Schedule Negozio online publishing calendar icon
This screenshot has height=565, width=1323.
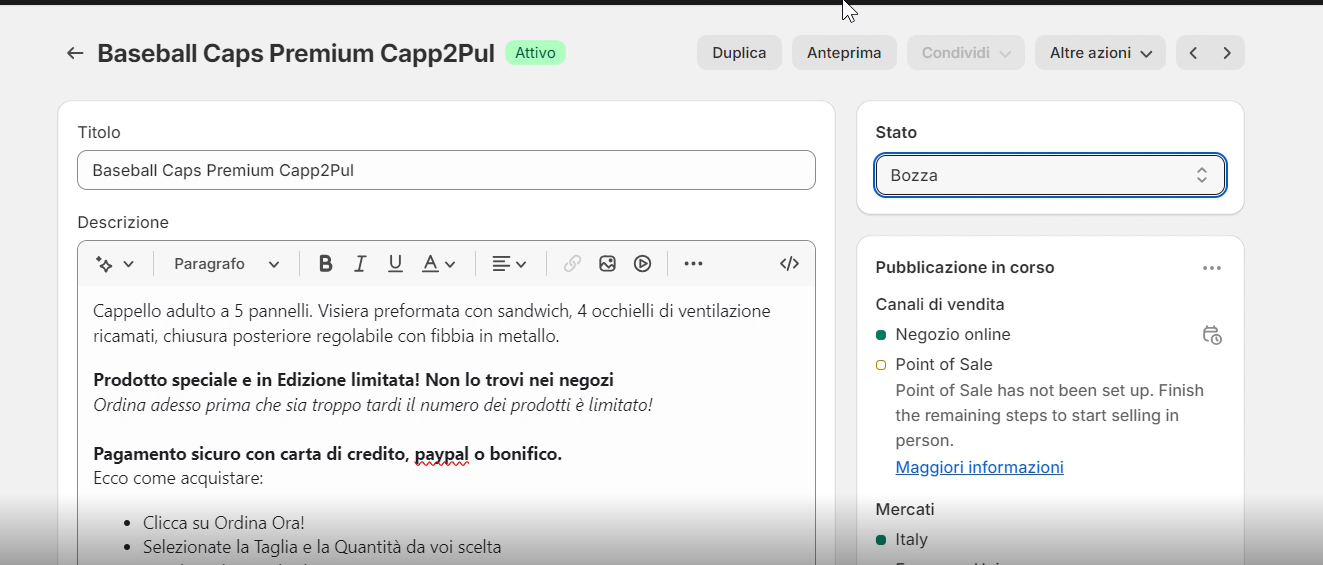1212,335
